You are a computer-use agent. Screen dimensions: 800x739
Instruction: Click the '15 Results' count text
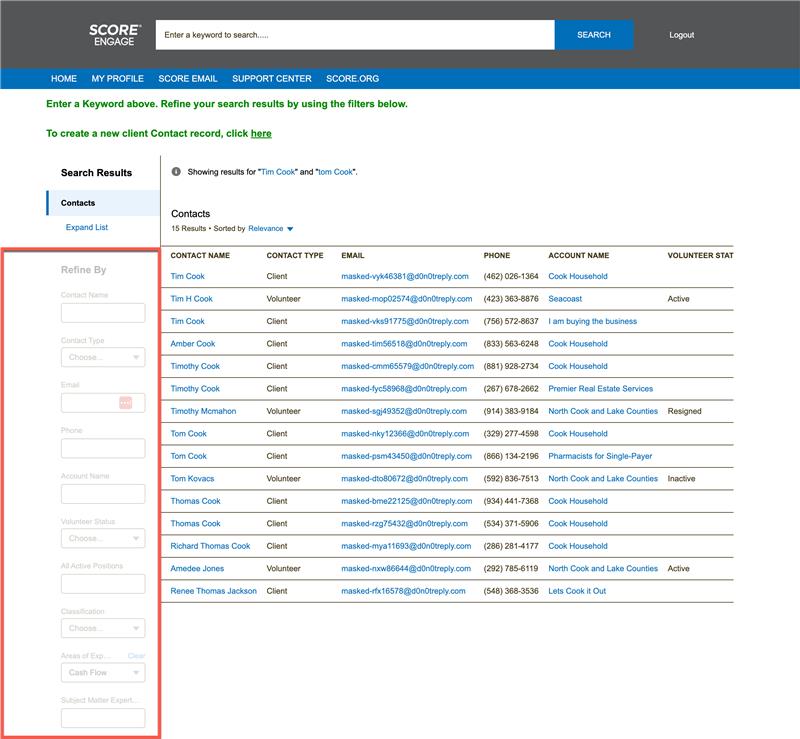click(x=189, y=229)
